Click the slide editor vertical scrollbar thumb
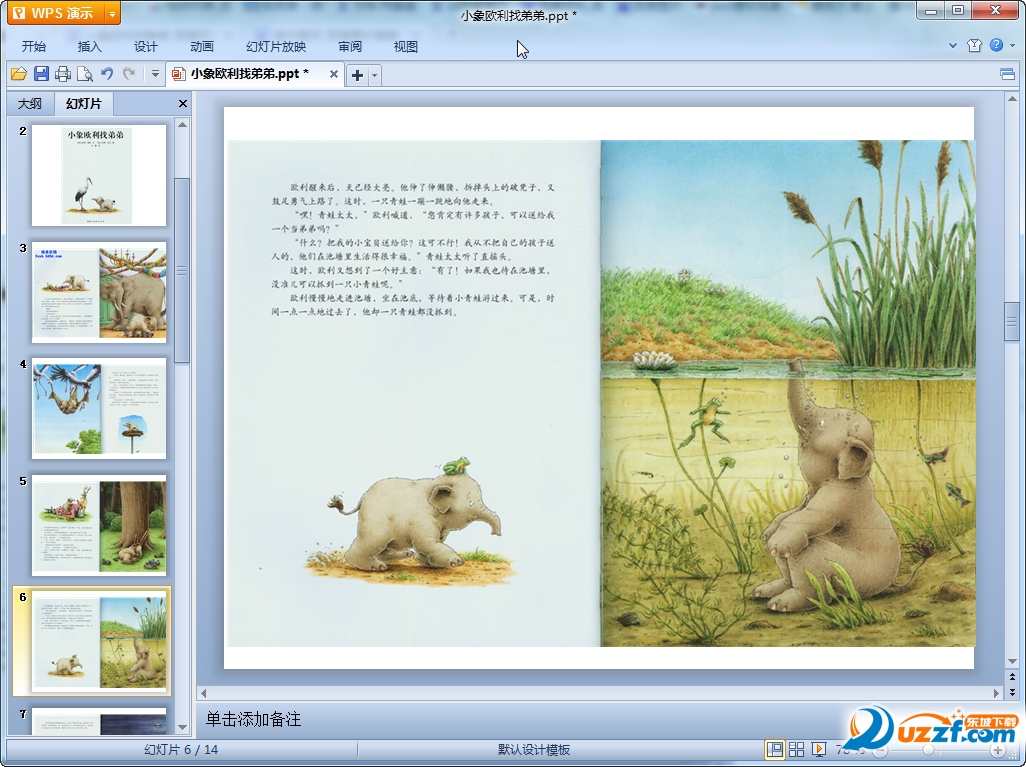This screenshot has width=1026, height=767. [x=1012, y=321]
